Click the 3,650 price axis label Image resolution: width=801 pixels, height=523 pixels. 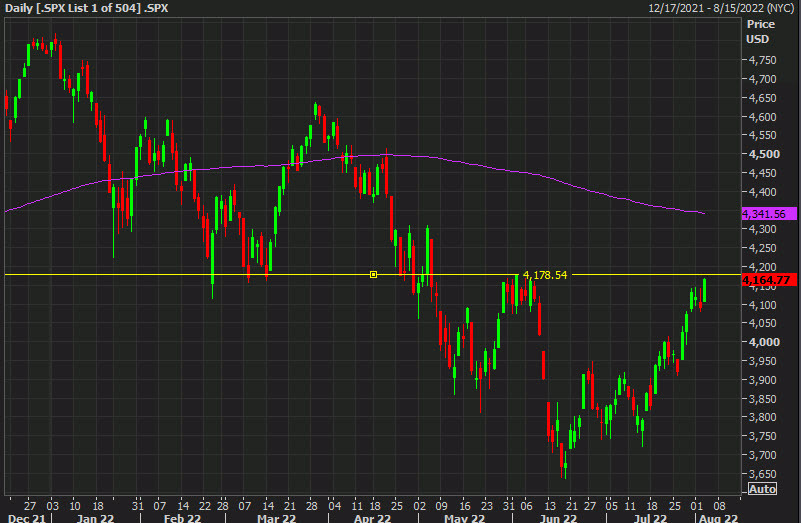click(x=763, y=473)
